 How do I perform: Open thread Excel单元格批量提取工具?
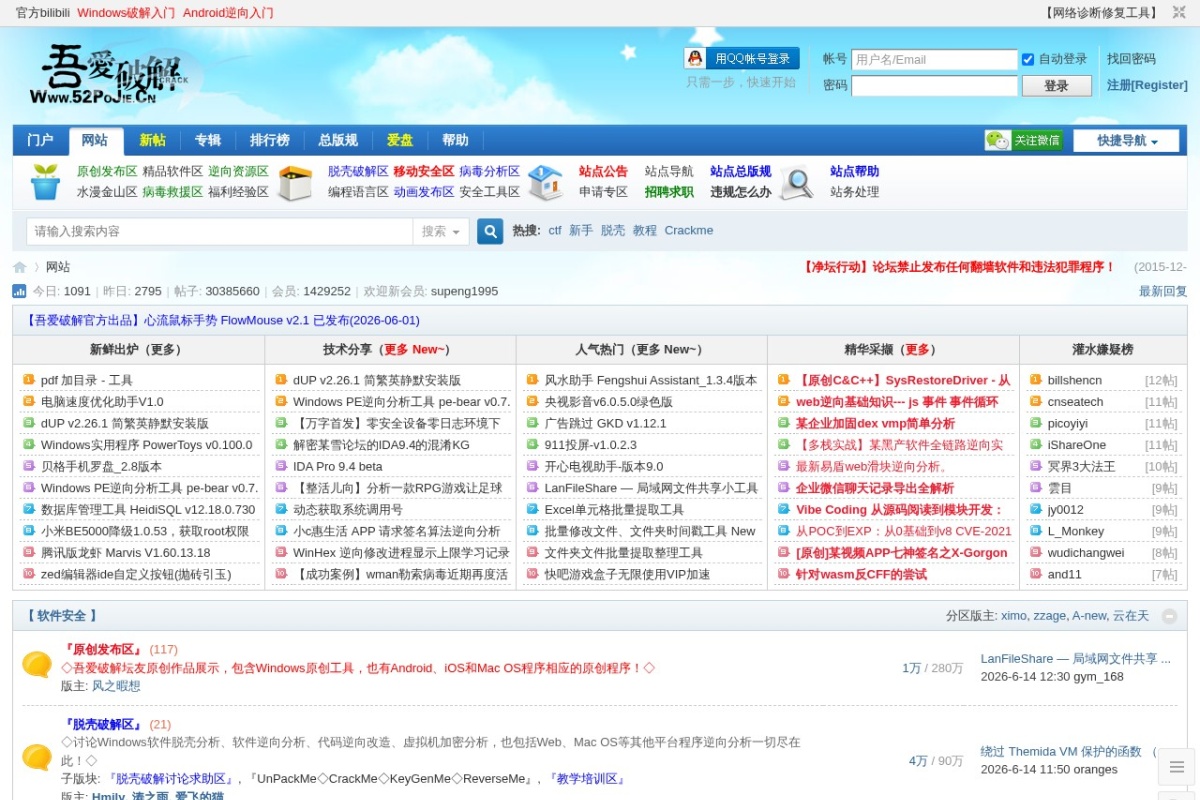(614, 510)
